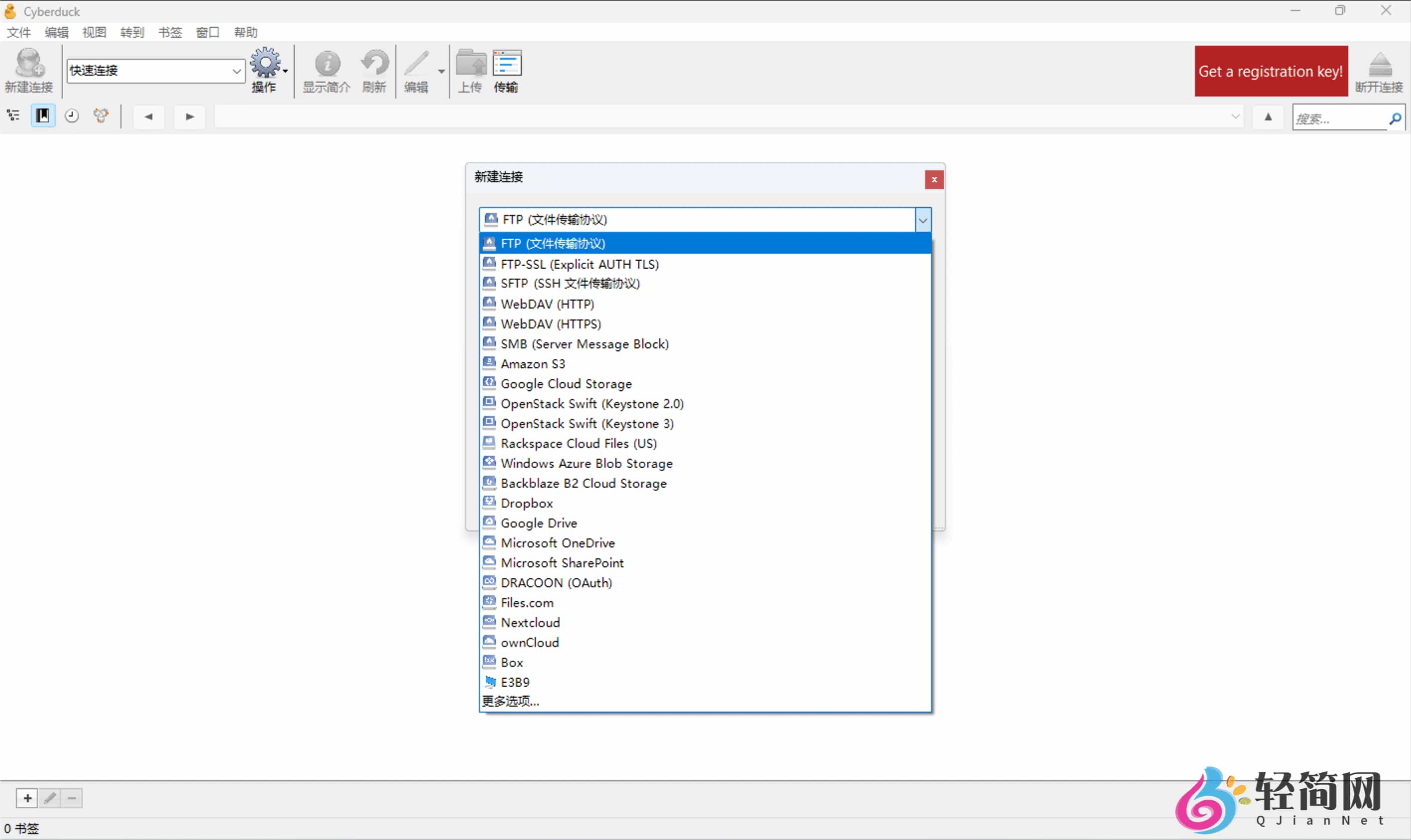Toggle the history clock view
Image resolution: width=1411 pixels, height=840 pixels.
click(x=72, y=116)
